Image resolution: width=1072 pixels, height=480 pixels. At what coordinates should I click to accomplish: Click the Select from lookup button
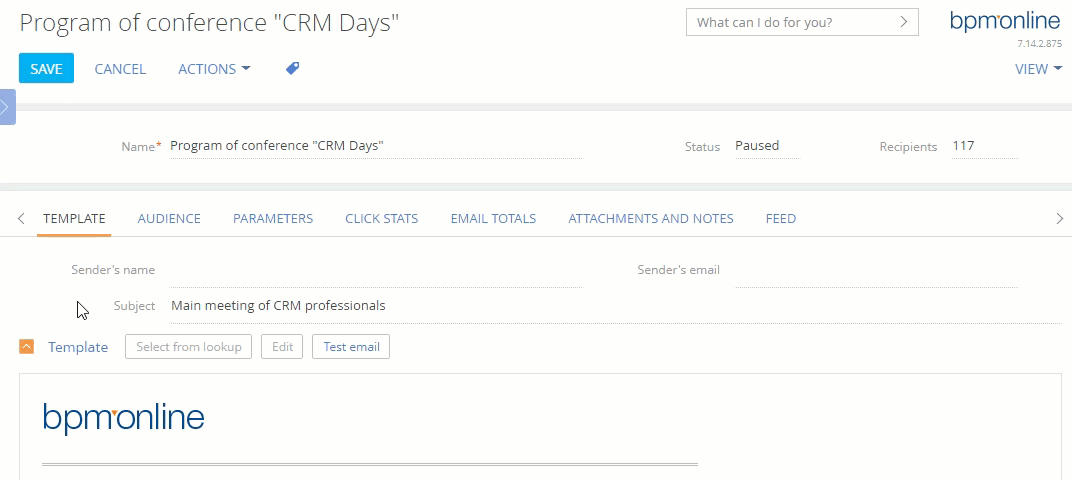[189, 347]
